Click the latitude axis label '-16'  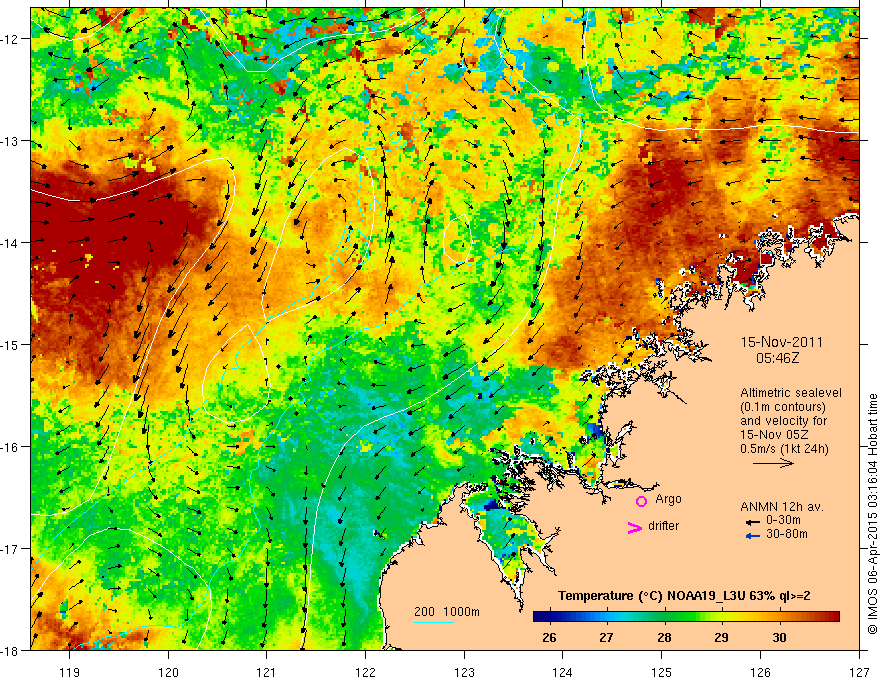(10, 447)
